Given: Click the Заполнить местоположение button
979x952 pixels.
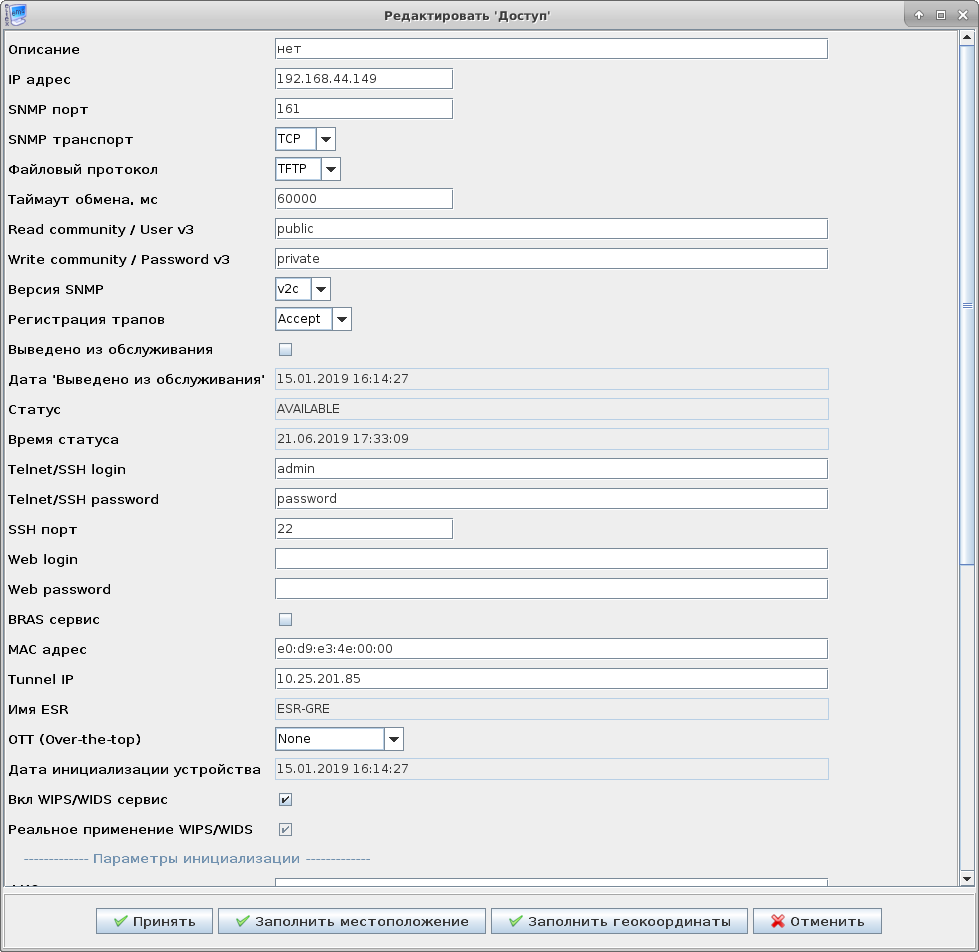Looking at the screenshot, I should 352,921.
